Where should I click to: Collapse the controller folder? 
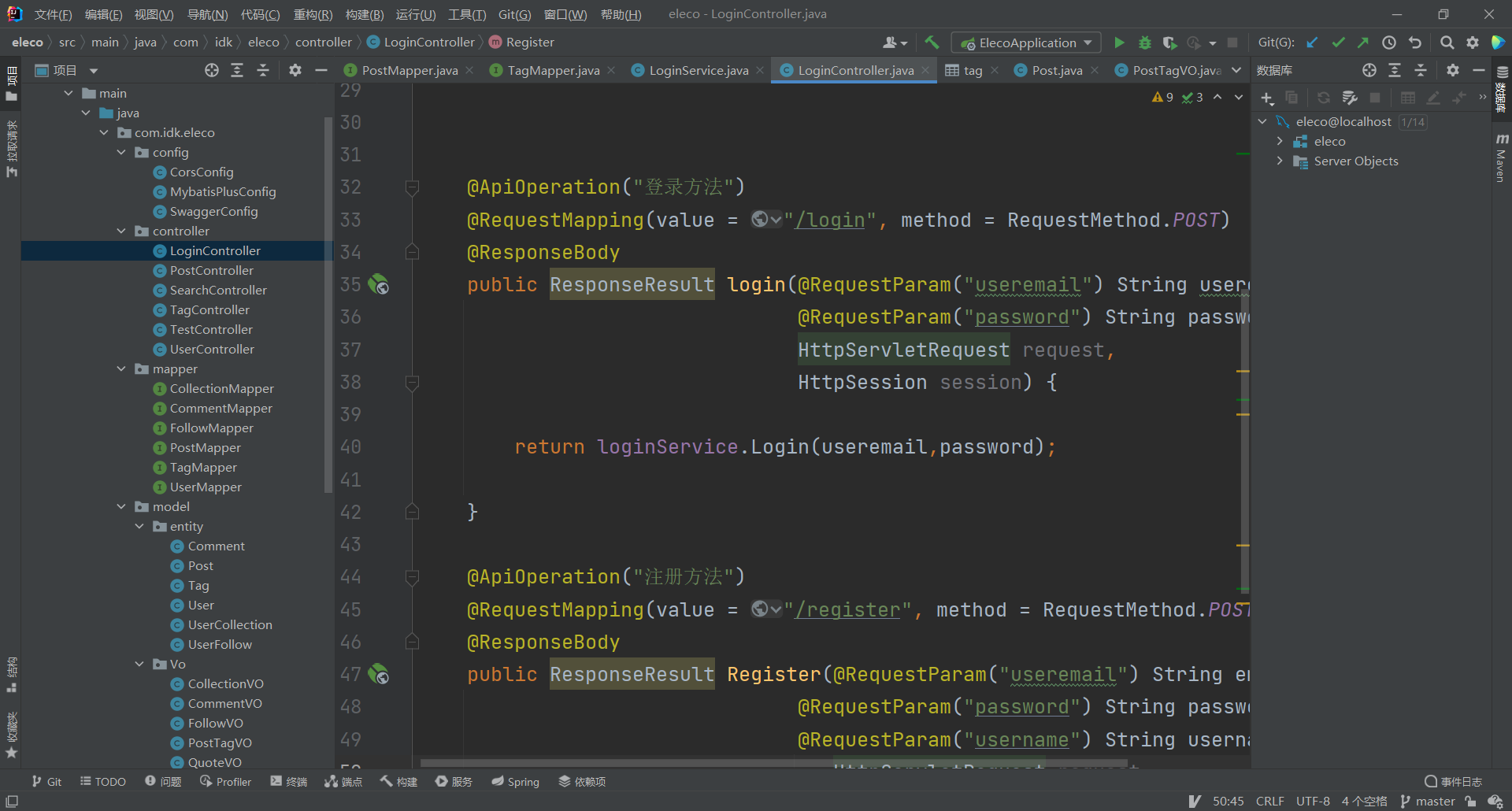(121, 231)
